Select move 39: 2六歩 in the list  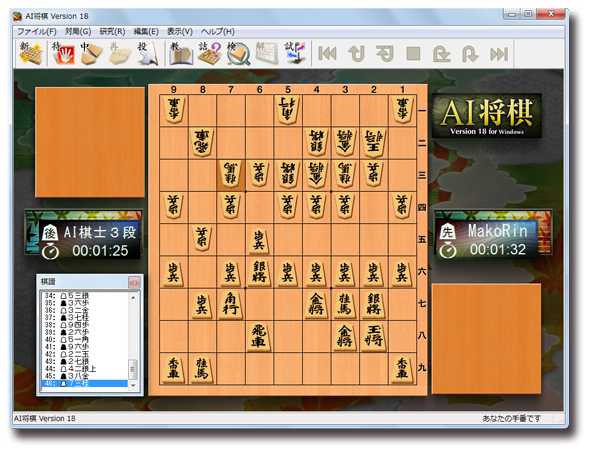[85, 332]
